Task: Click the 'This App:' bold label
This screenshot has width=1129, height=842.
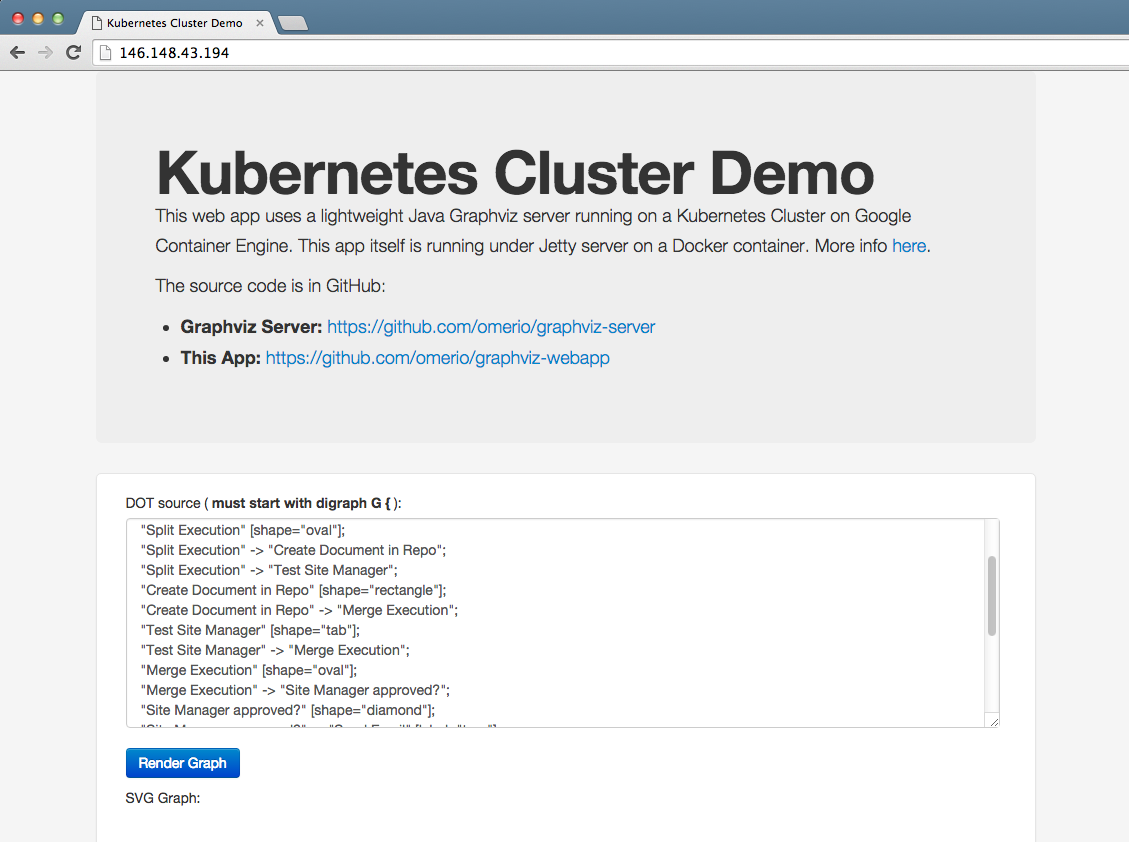Action: click(x=220, y=358)
